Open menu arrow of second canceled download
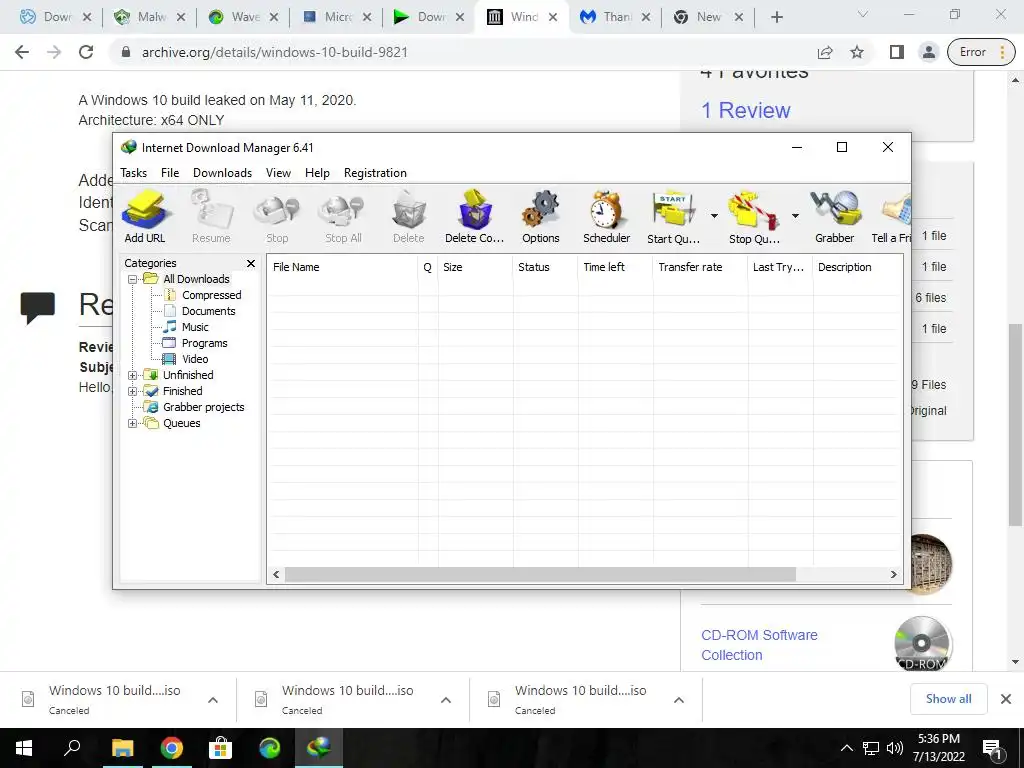The width and height of the screenshot is (1024, 768). 446,700
